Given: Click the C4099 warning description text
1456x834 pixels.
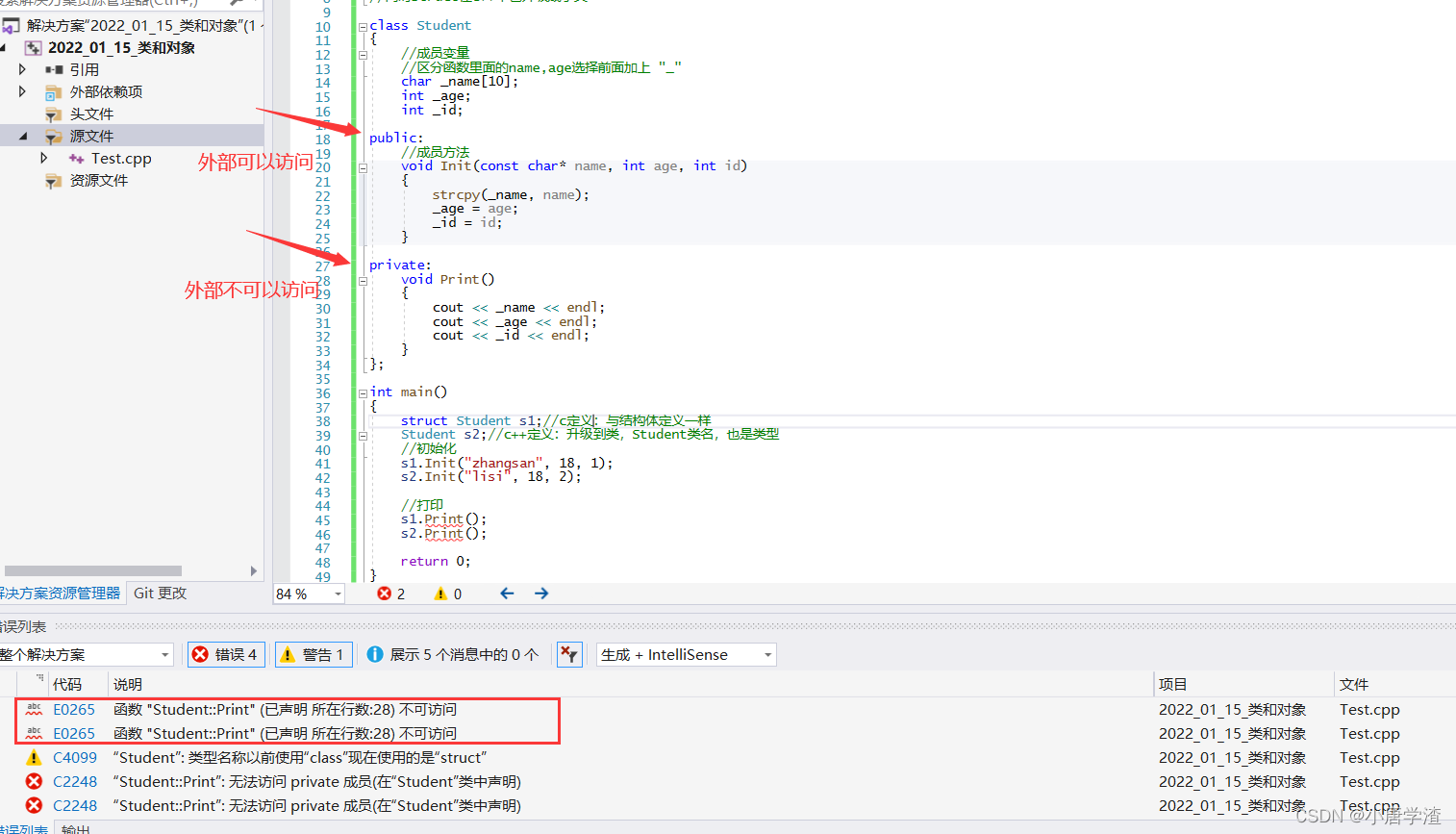Looking at the screenshot, I should tap(300, 758).
